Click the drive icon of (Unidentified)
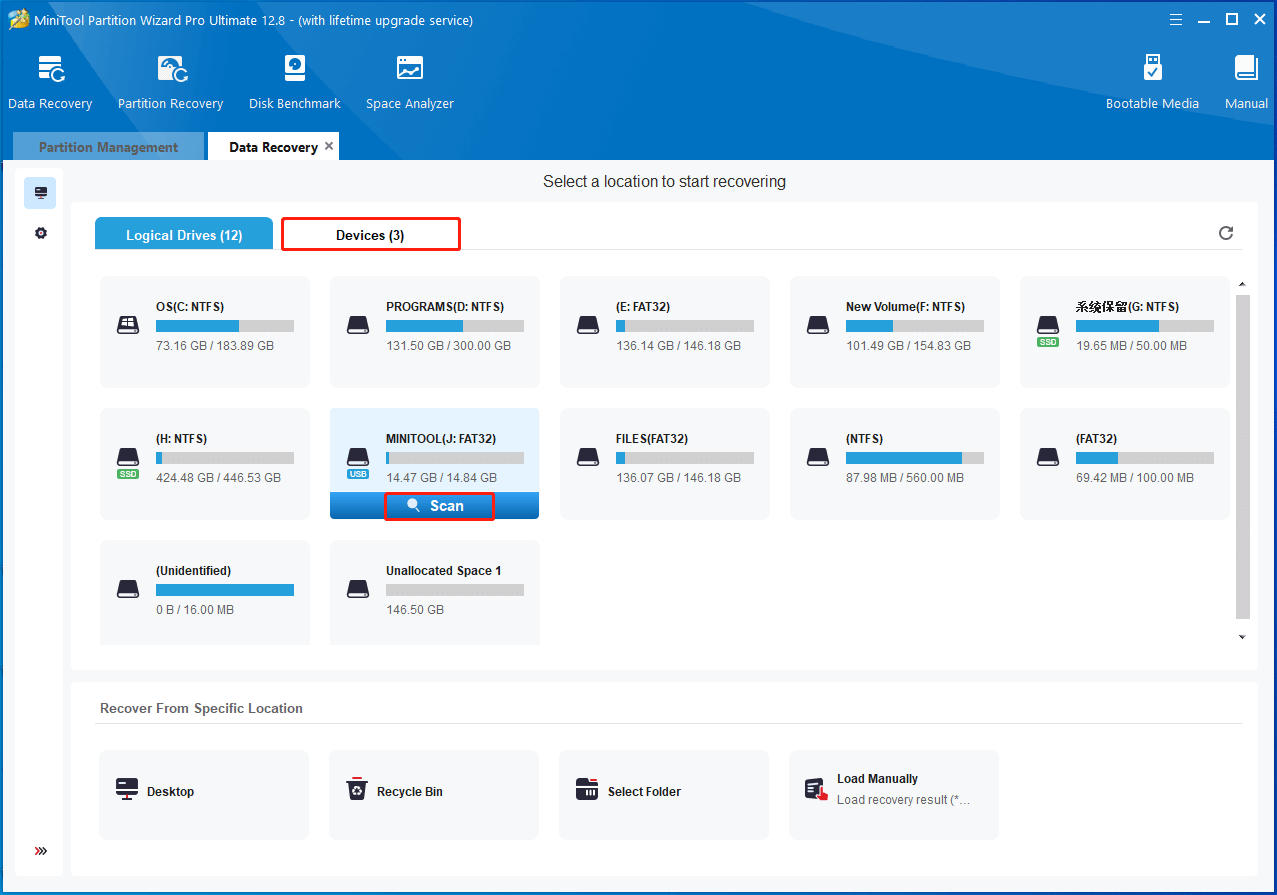Image resolution: width=1277 pixels, height=895 pixels. (127, 589)
